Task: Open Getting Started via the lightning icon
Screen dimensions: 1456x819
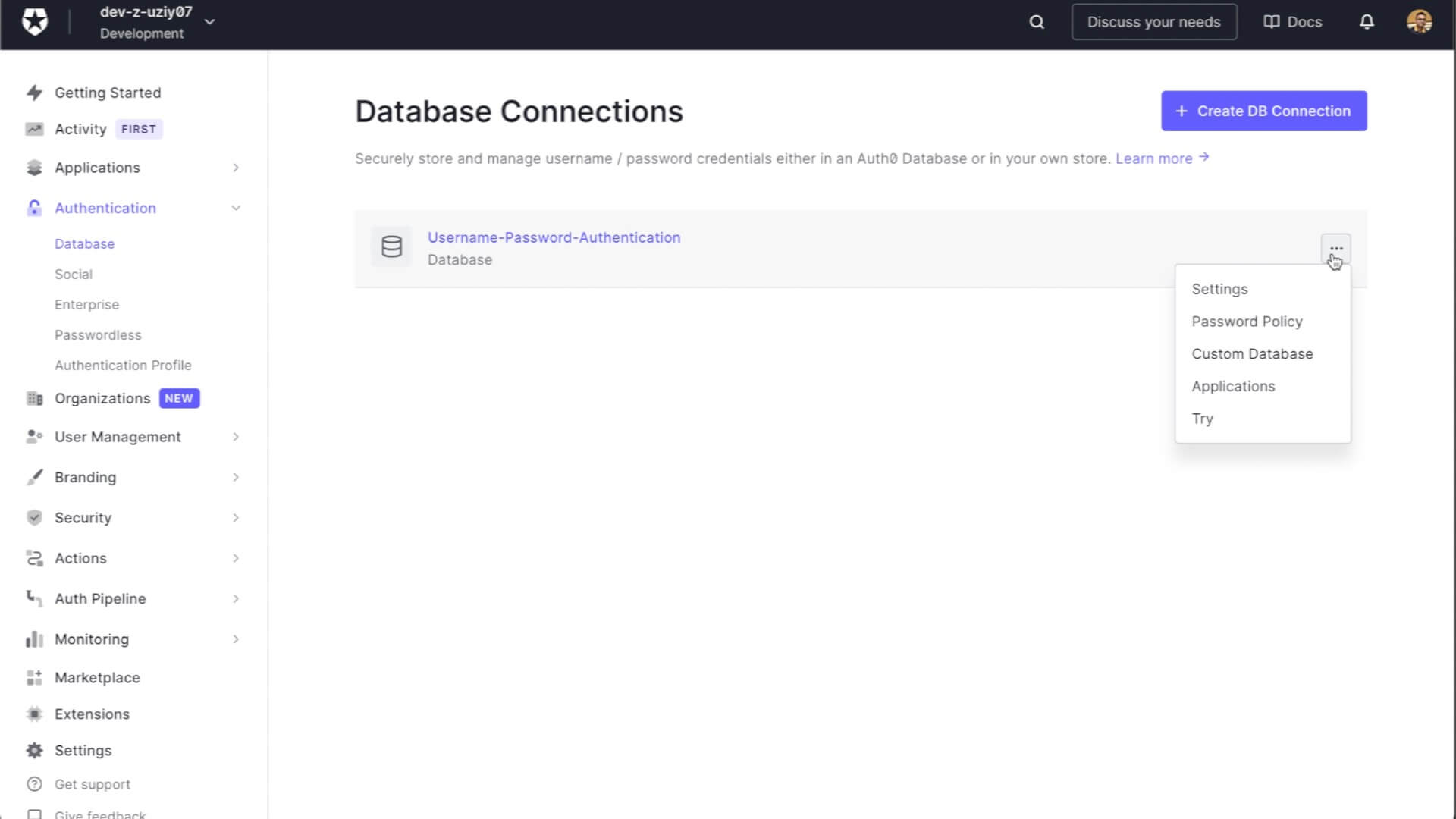Action: point(35,92)
